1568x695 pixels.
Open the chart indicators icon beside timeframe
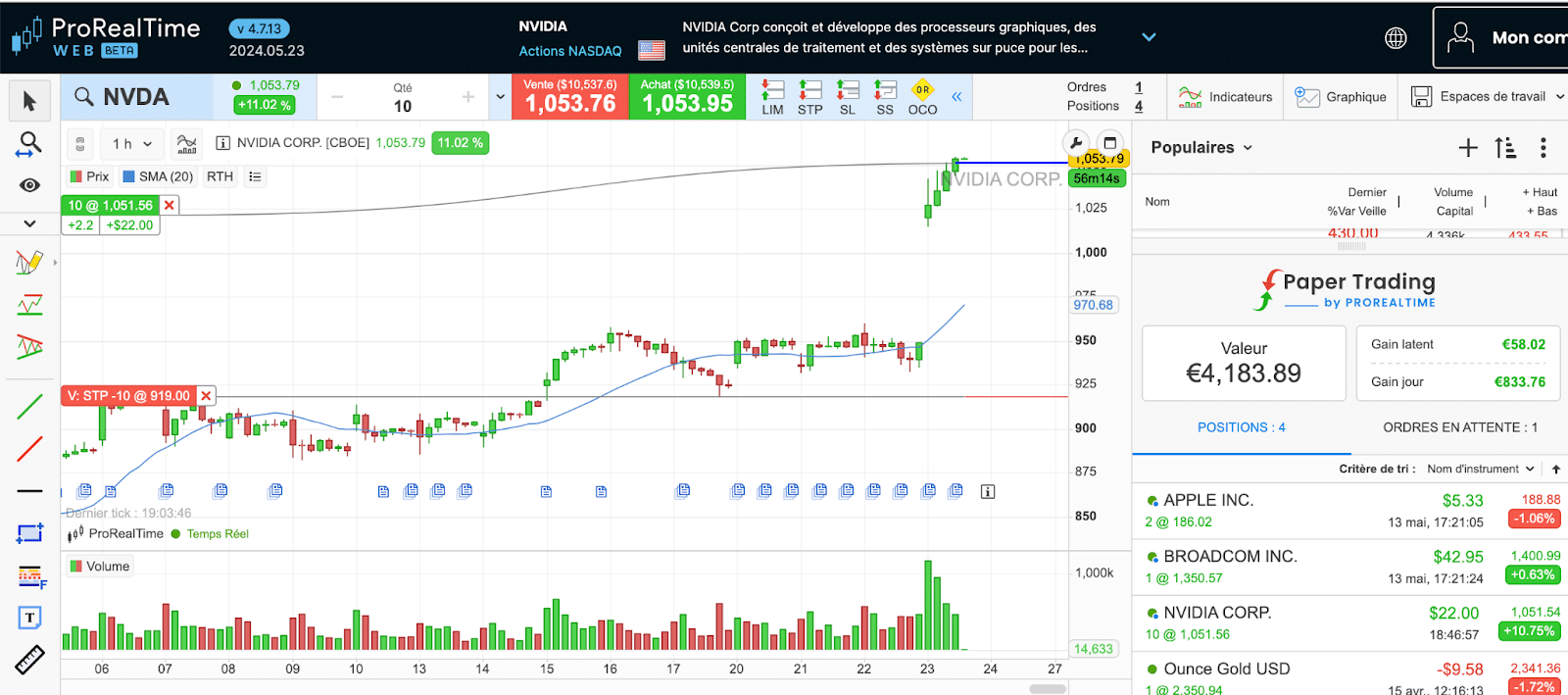tap(186, 144)
